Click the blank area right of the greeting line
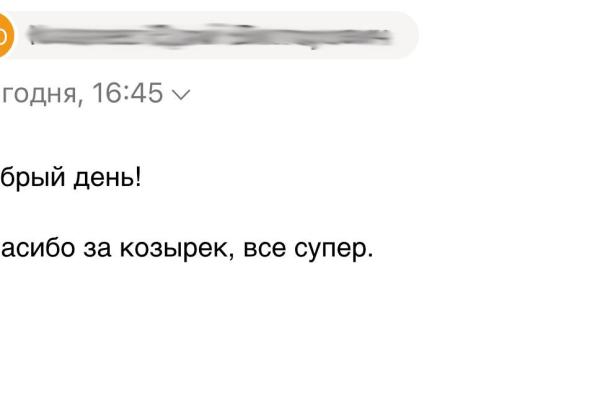Viewport: 600px width, 400px height. (350, 180)
